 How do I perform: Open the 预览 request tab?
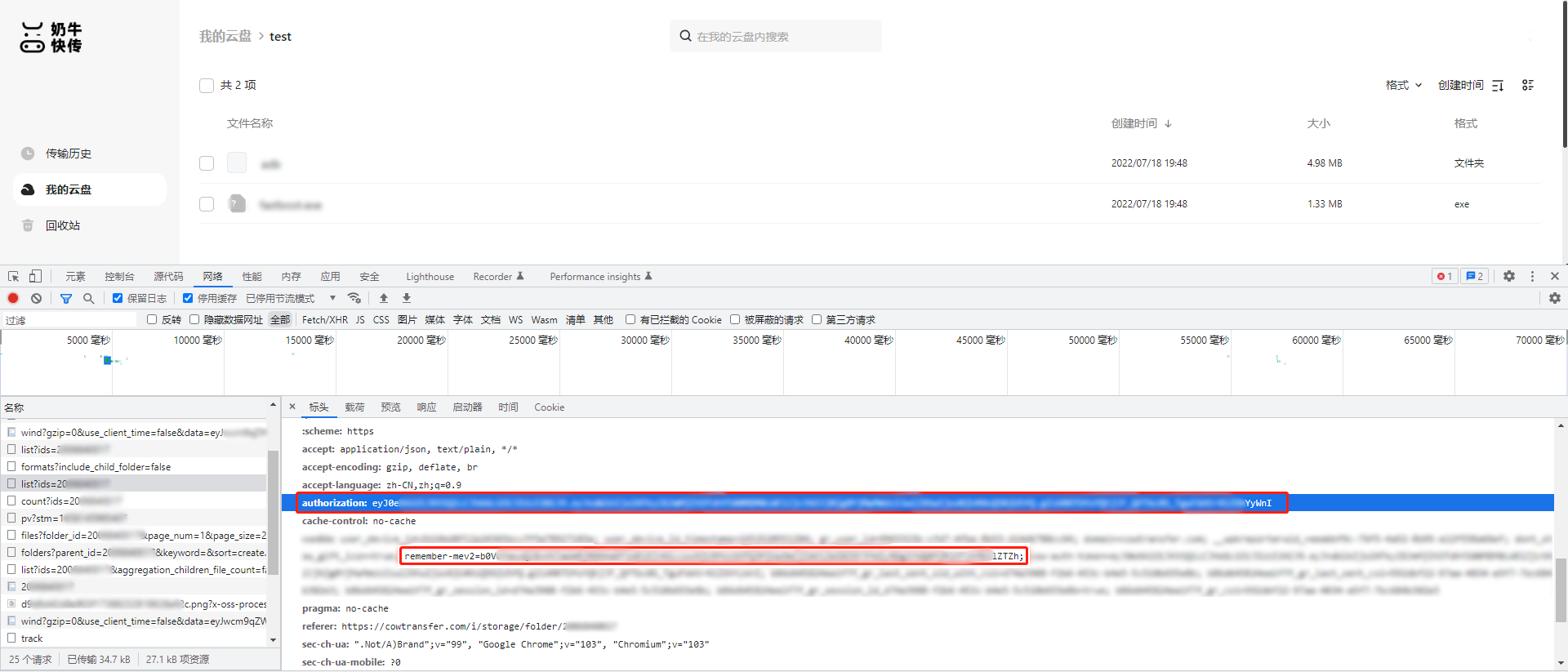390,407
